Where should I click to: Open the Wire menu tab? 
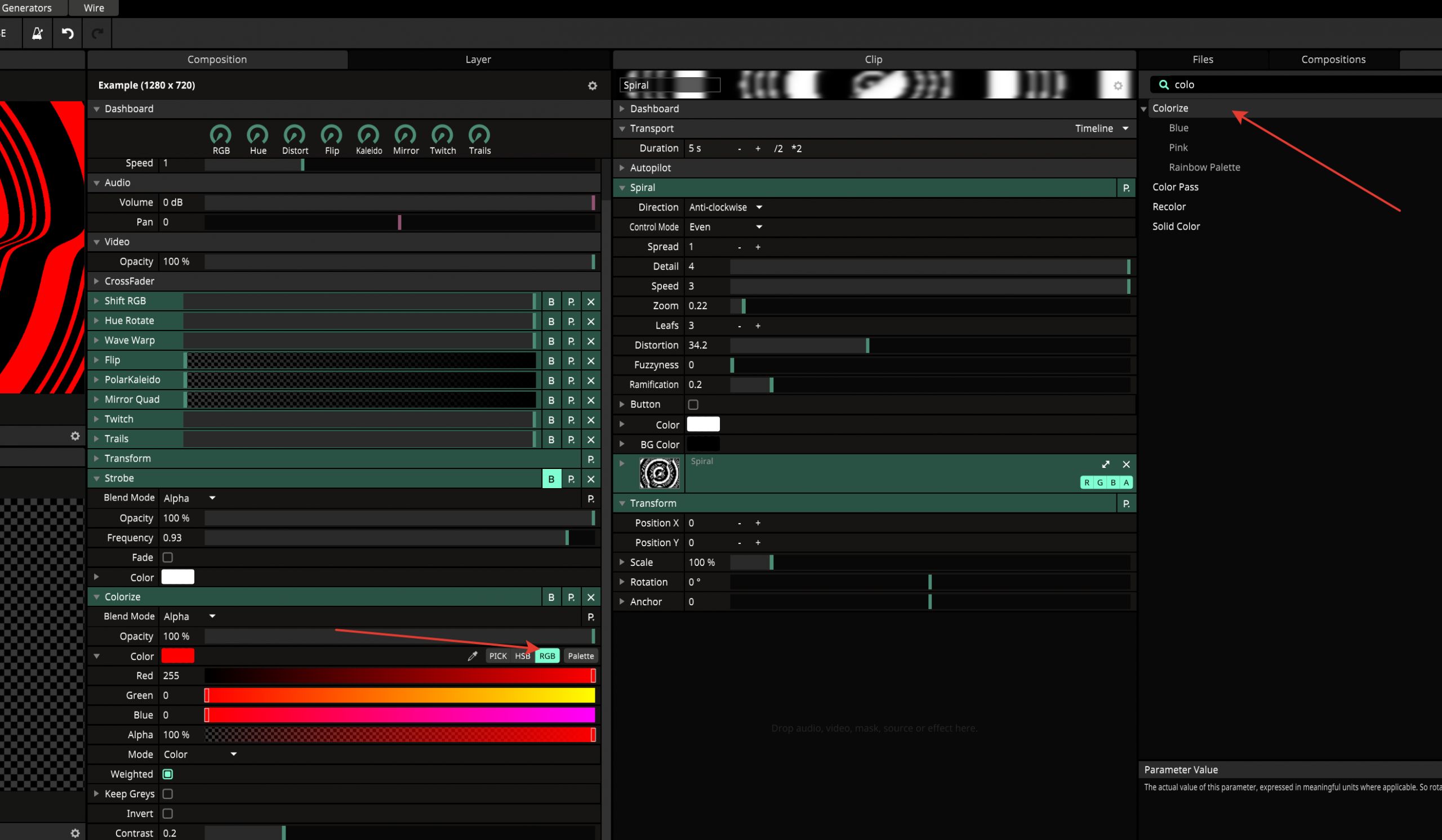click(x=94, y=8)
